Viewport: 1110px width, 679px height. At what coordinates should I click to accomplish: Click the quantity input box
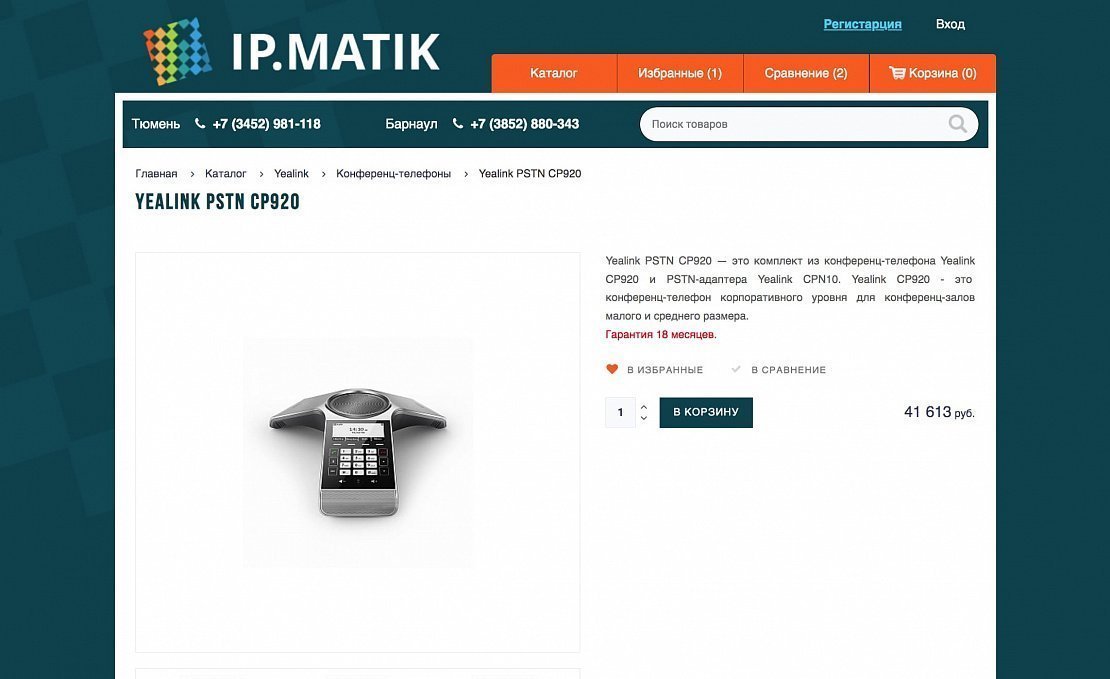[x=620, y=412]
